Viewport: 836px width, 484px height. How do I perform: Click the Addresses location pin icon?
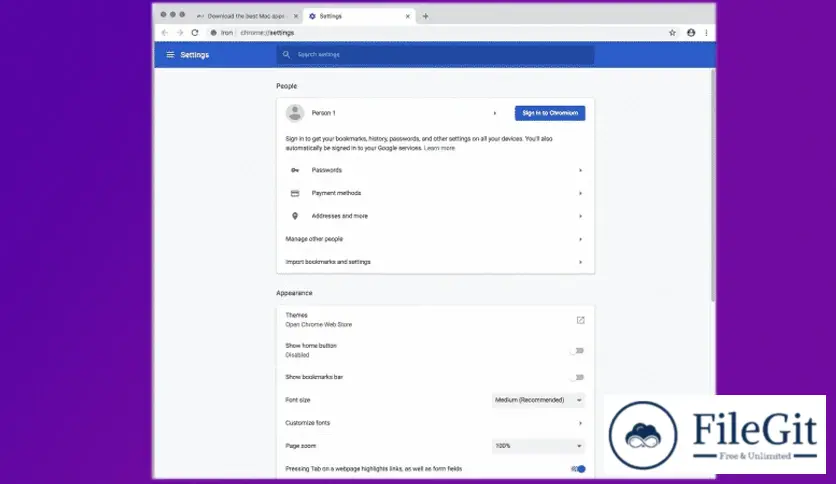[295, 216]
